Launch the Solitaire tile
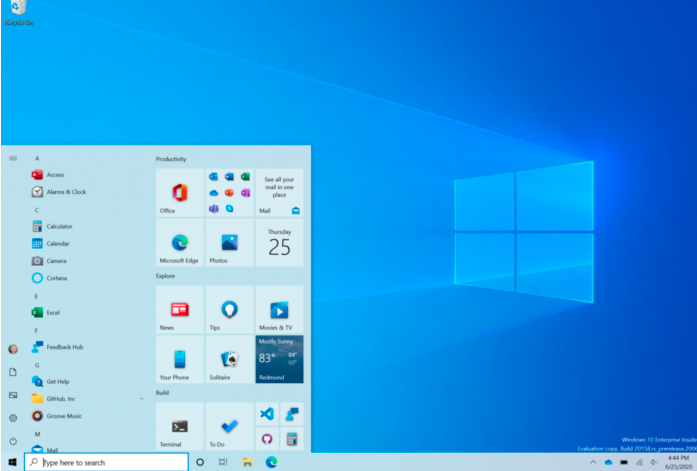Image resolution: width=697 pixels, height=471 pixels. [x=229, y=359]
